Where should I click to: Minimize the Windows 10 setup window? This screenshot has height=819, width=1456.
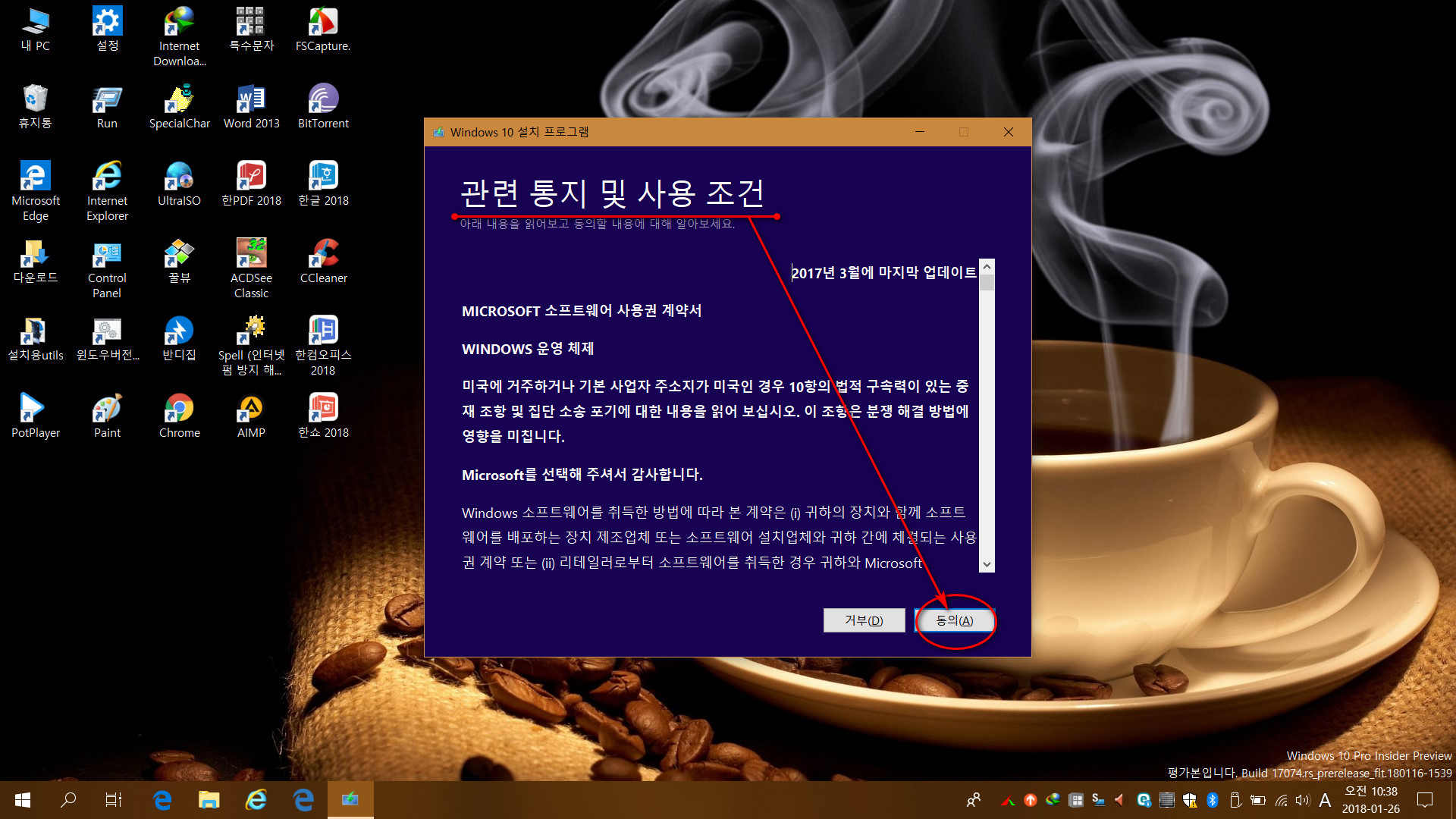(920, 132)
